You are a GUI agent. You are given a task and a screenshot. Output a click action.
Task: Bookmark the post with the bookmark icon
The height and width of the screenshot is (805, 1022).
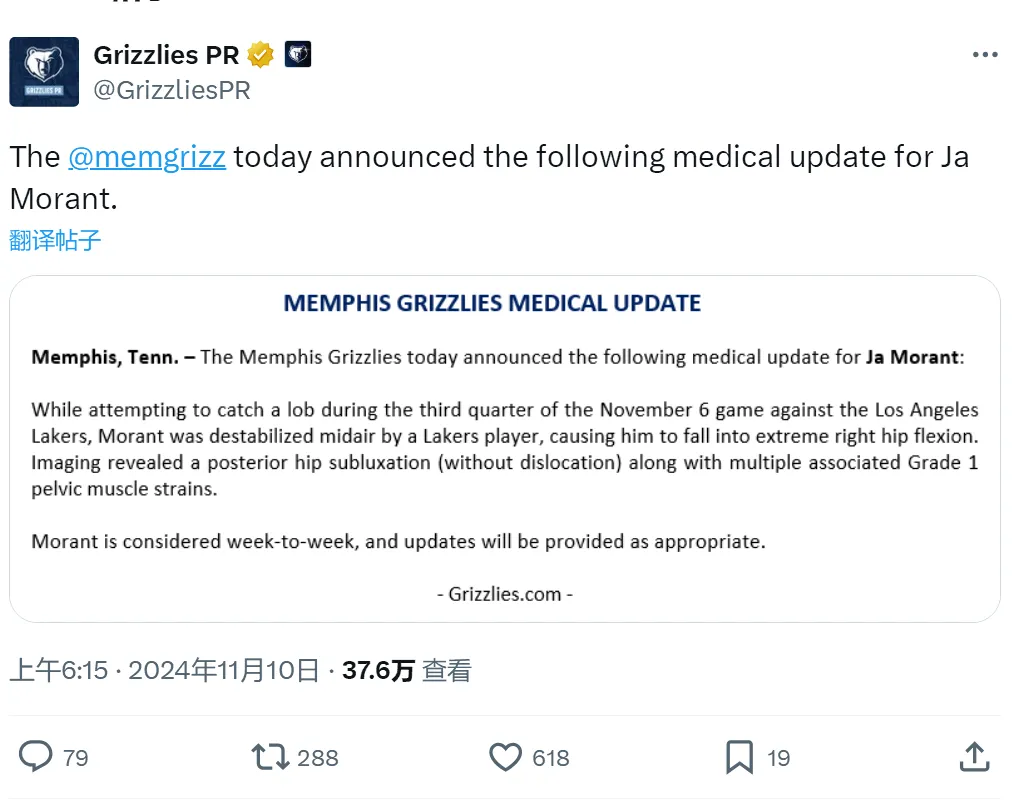pos(740,757)
